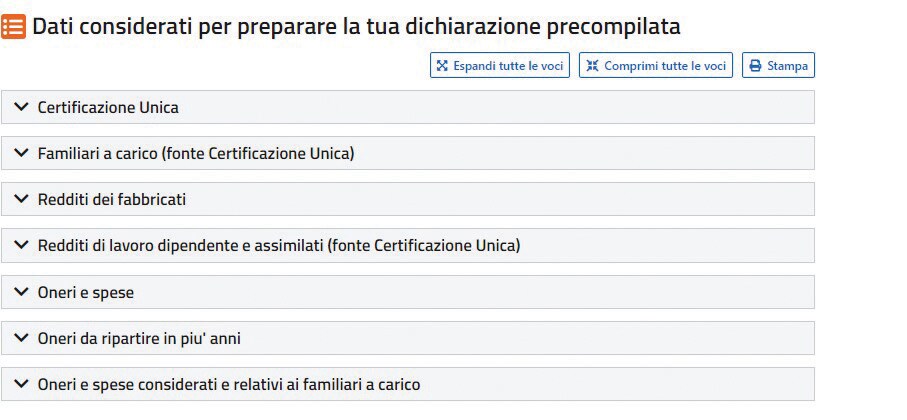Click Espandi tutte le voci button
Screen dimensions: 907x420
tap(500, 65)
